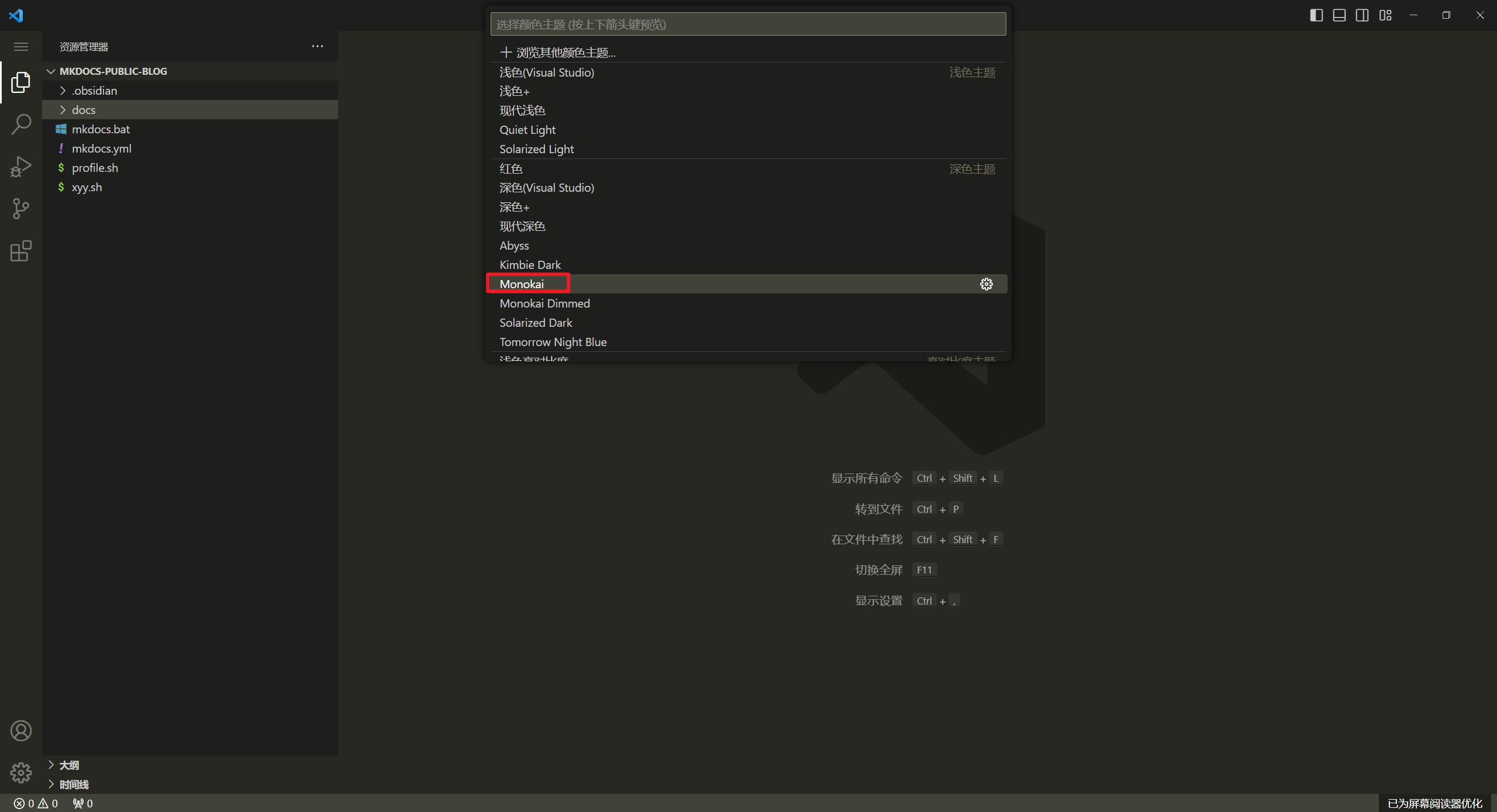This screenshot has height=812, width=1497.
Task: Open the mkdocs.yml file
Action: click(x=190, y=148)
